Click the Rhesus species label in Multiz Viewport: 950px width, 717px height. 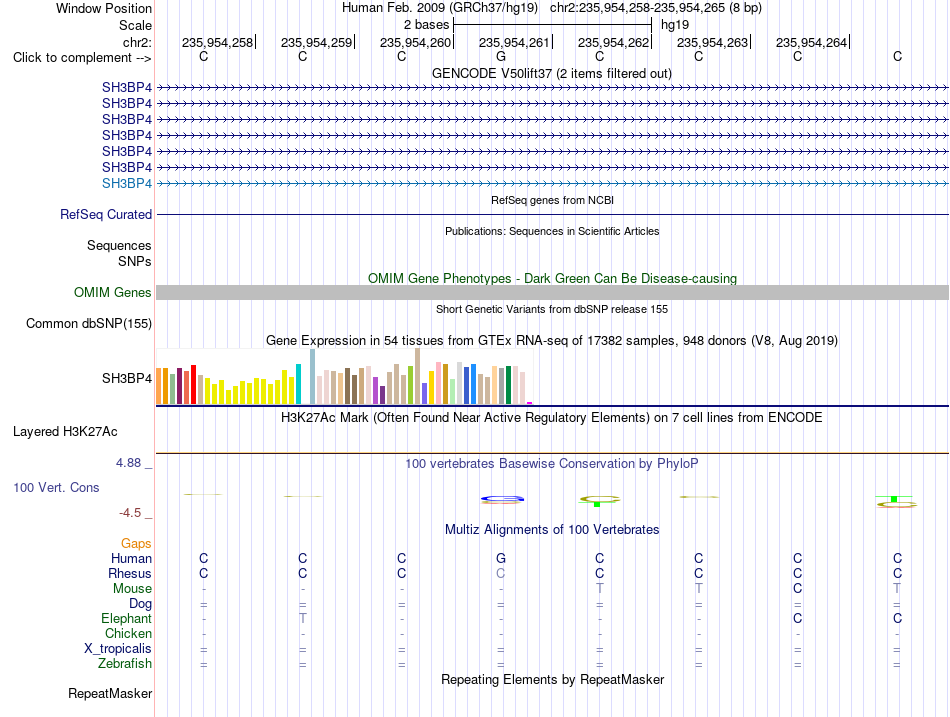130,573
